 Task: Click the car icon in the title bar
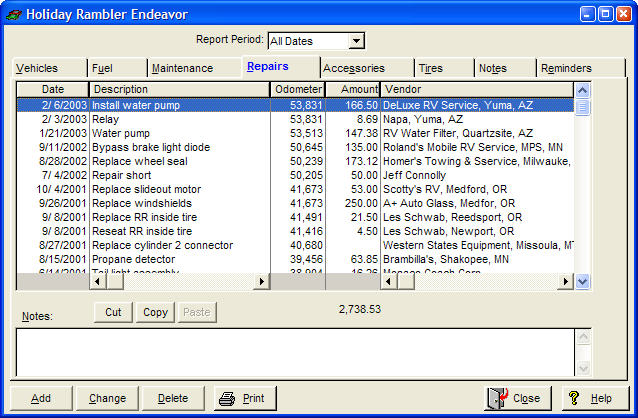[x=14, y=15]
